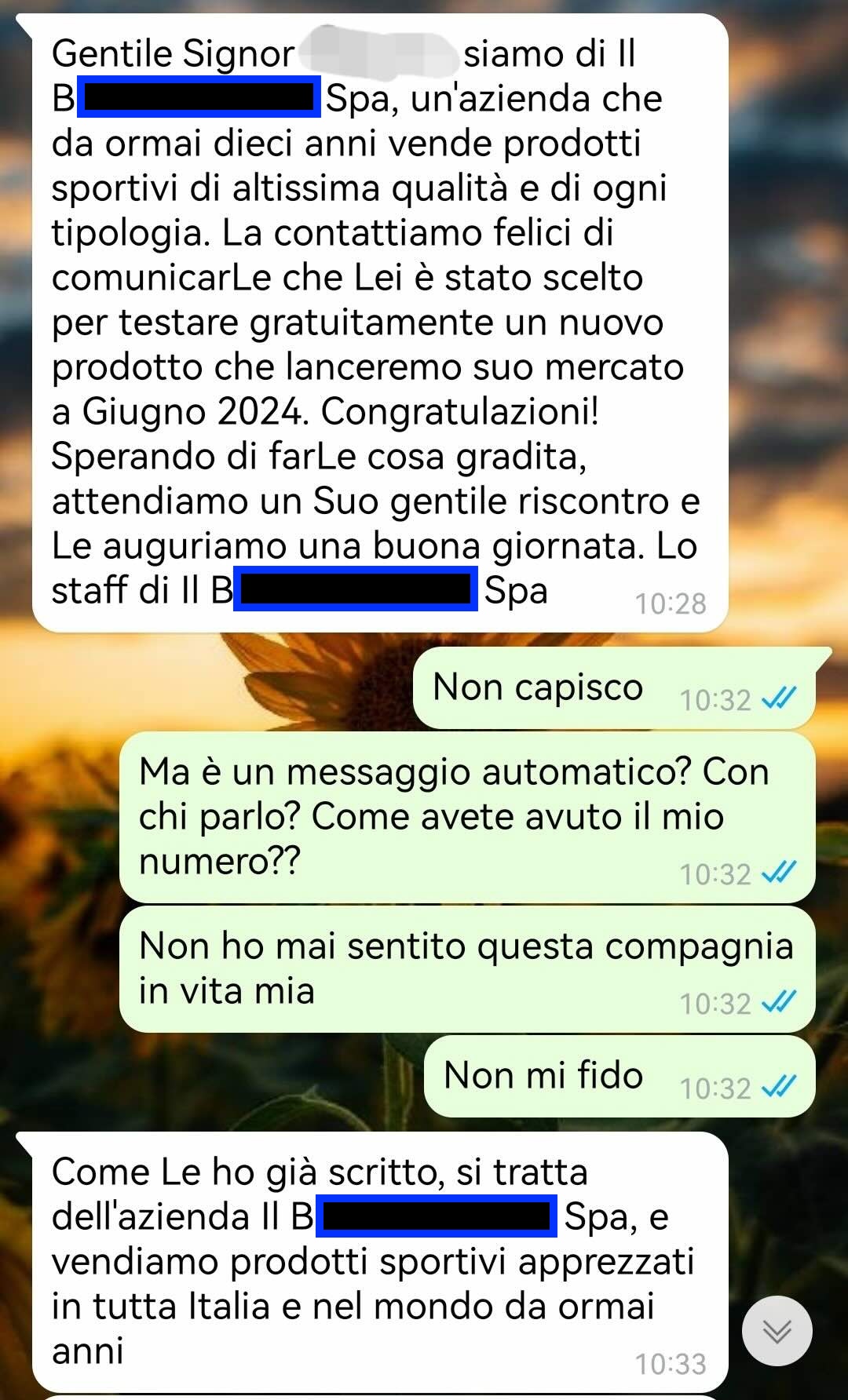Tap the word "Congratulazioni!" in first message
The width and height of the screenshot is (848, 1400).
coord(459,411)
